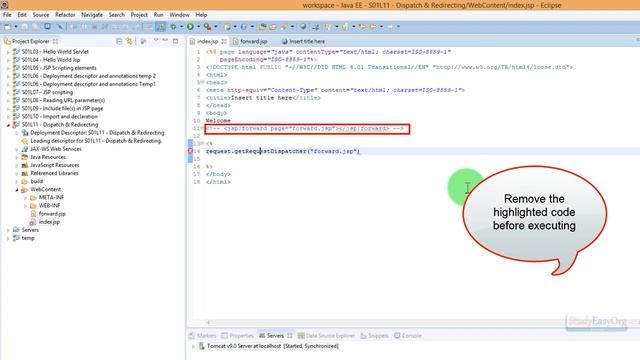This screenshot has height=360, width=640.
Task: Open the Edit menu
Action: pyautogui.click(x=22, y=15)
